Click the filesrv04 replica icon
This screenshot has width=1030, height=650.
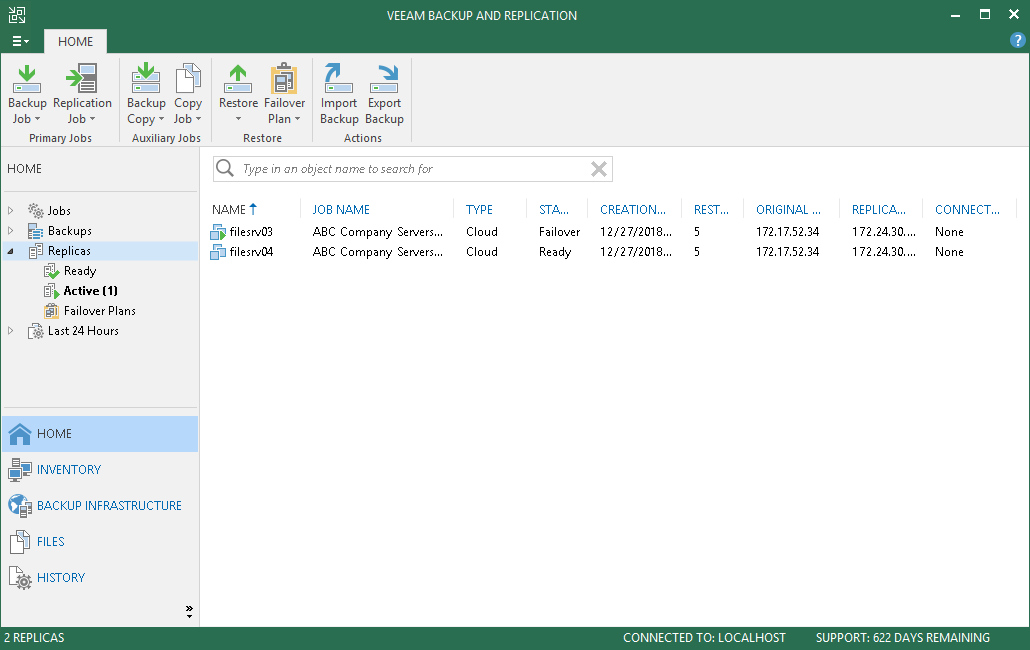pos(217,251)
